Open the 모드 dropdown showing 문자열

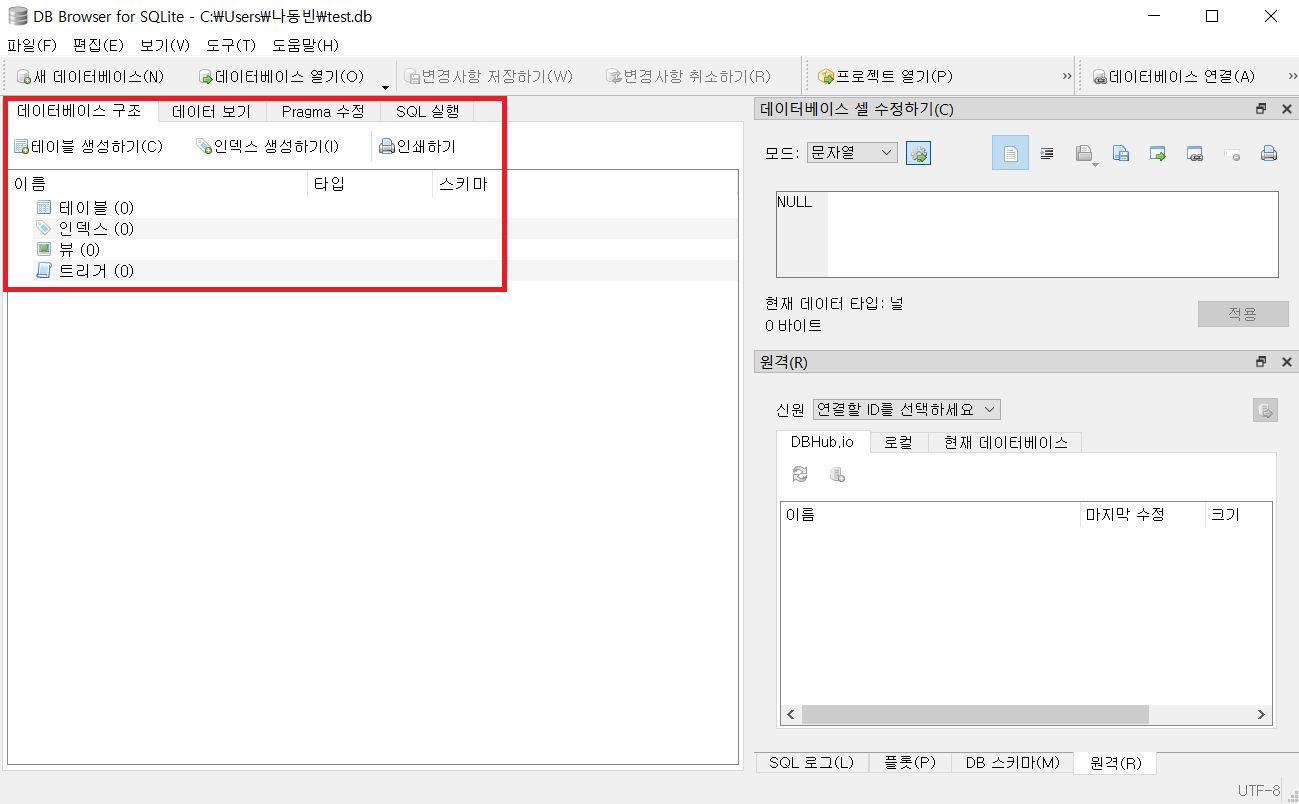tap(852, 153)
